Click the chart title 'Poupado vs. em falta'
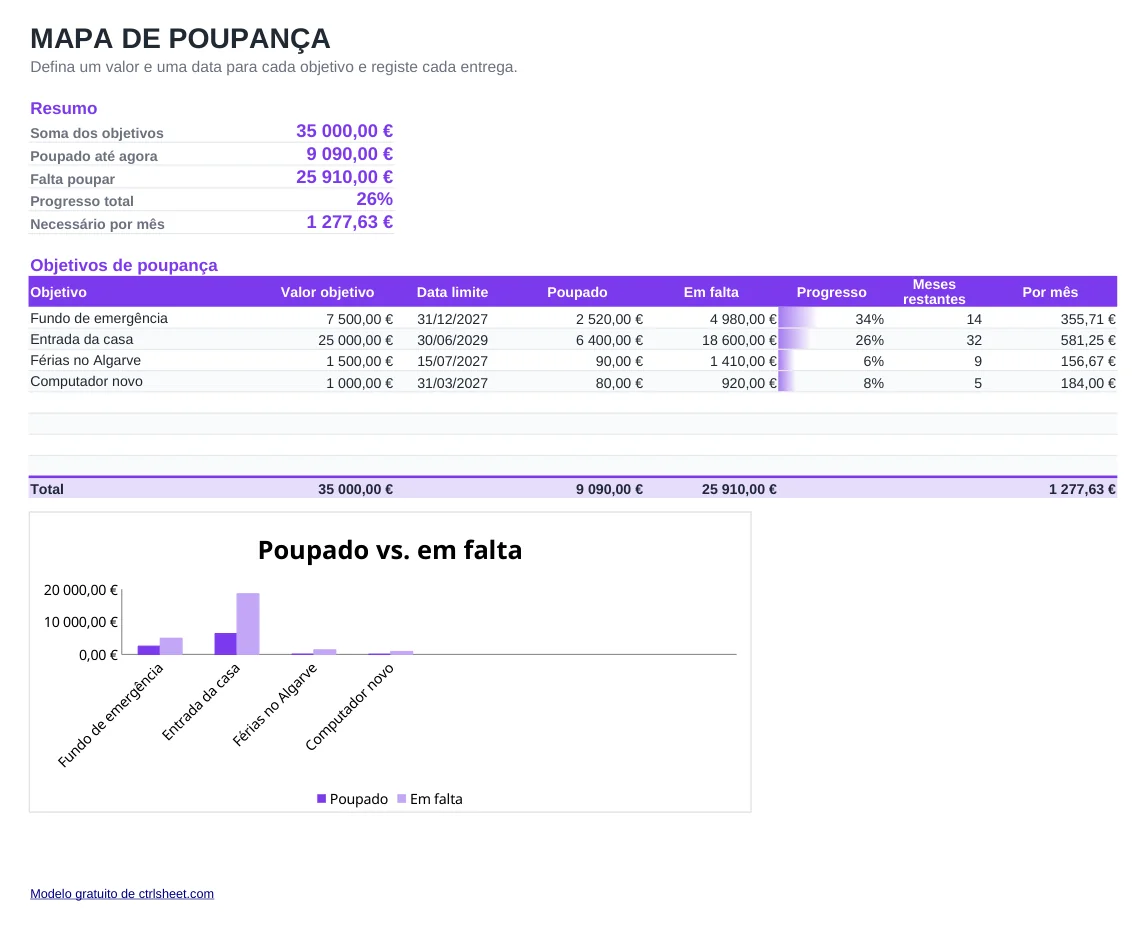This screenshot has height=929, width=1146. click(x=390, y=550)
